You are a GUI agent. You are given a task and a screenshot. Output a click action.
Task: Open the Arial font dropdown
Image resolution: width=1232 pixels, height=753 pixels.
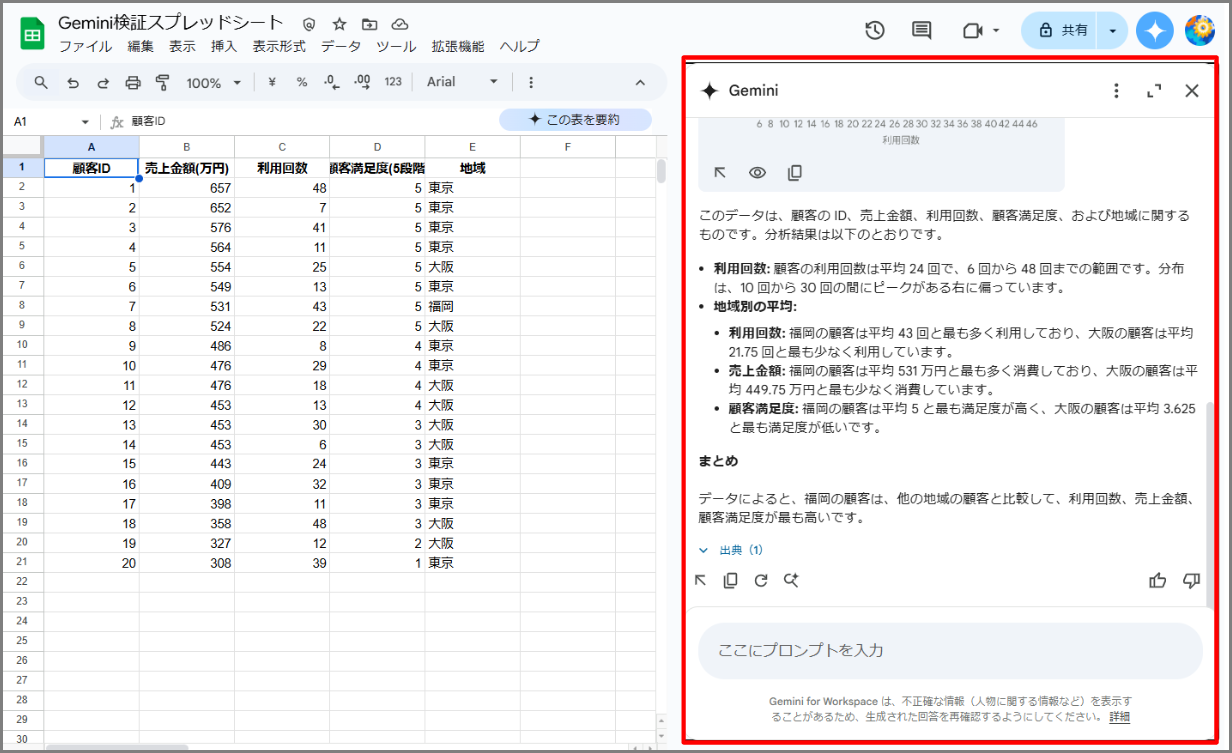pyautogui.click(x=463, y=82)
